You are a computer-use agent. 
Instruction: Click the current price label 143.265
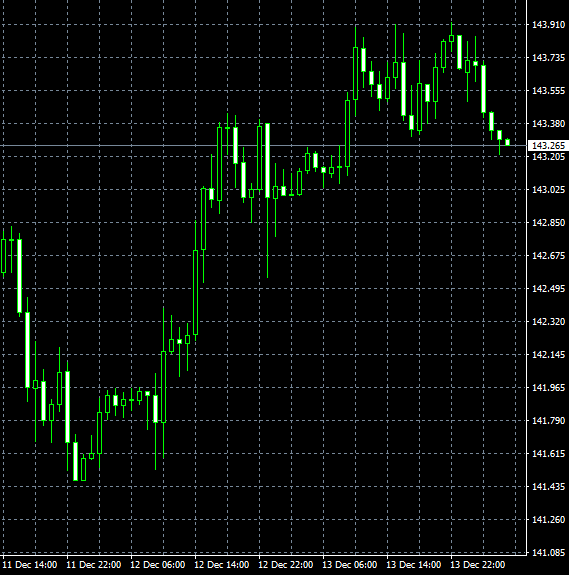click(548, 145)
